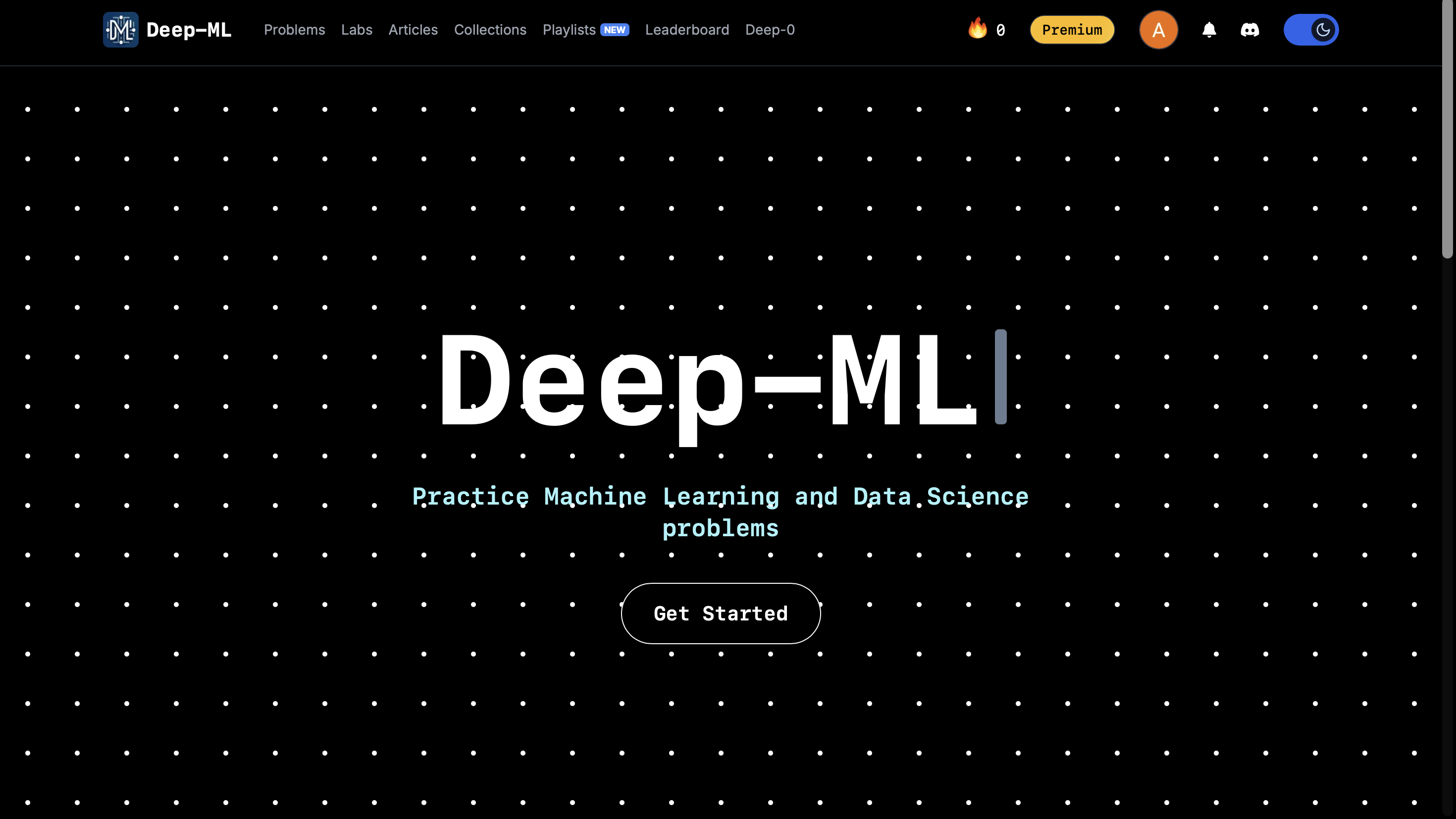Browse the Articles section
The height and width of the screenshot is (819, 1456).
click(413, 29)
